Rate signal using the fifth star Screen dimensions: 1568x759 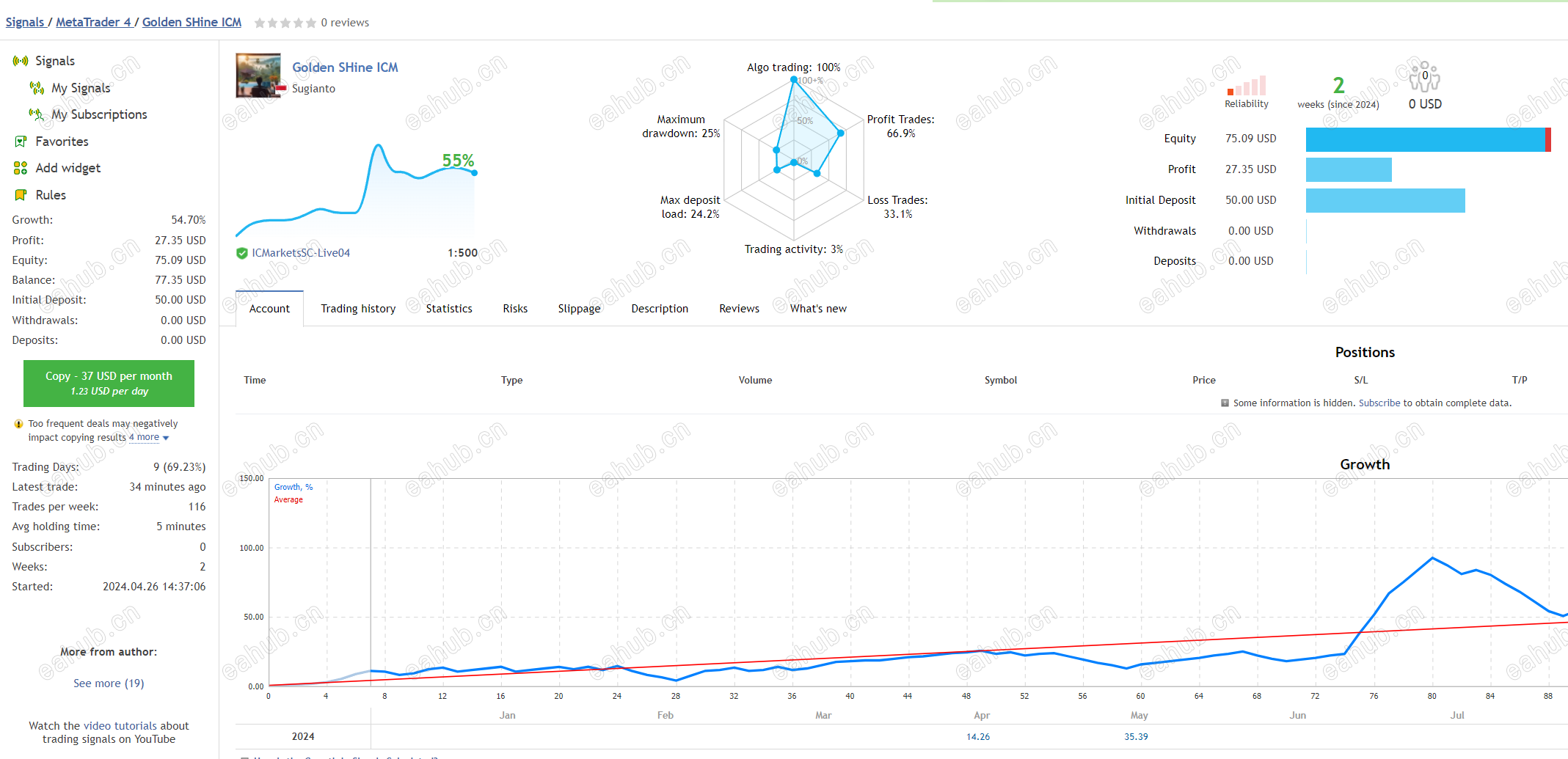311,23
